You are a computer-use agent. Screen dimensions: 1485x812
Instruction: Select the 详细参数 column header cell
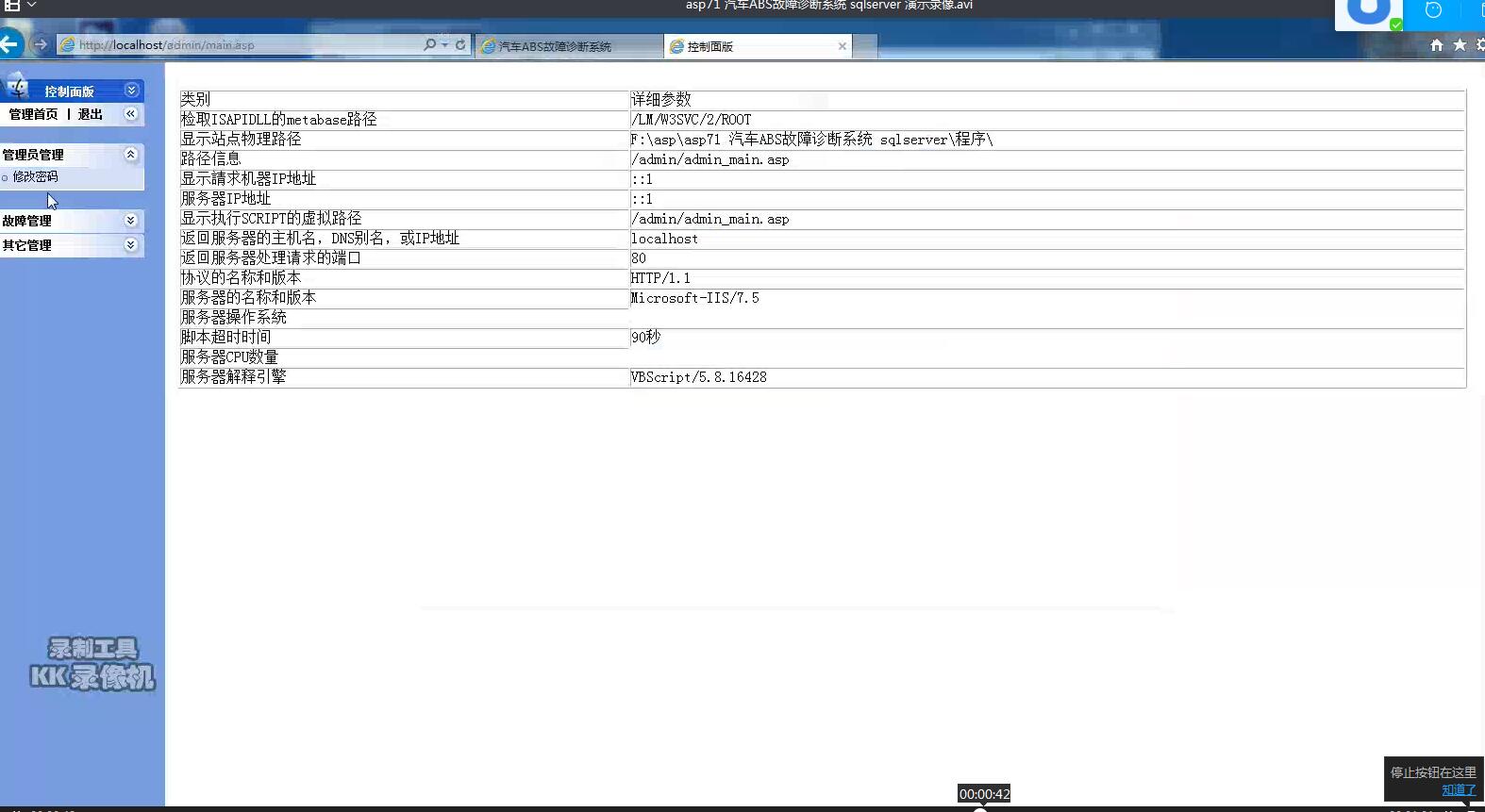[1047, 99]
